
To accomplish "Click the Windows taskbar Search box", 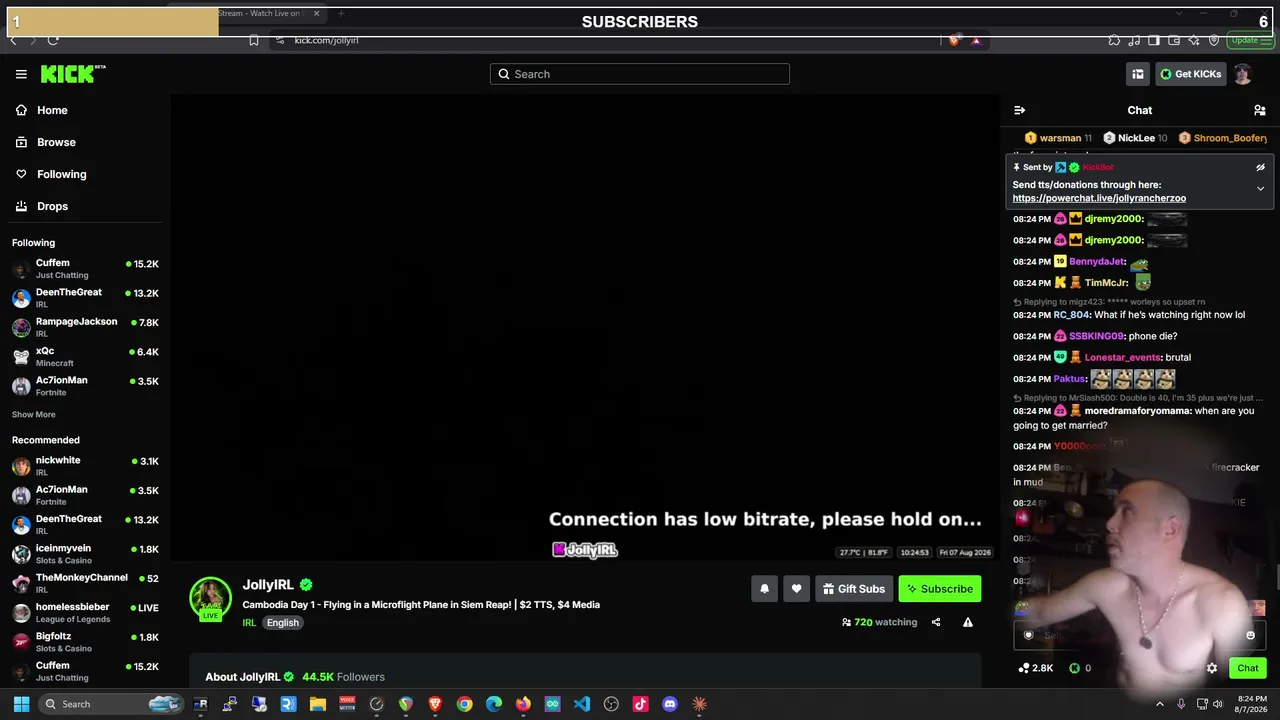I will (x=112, y=704).
